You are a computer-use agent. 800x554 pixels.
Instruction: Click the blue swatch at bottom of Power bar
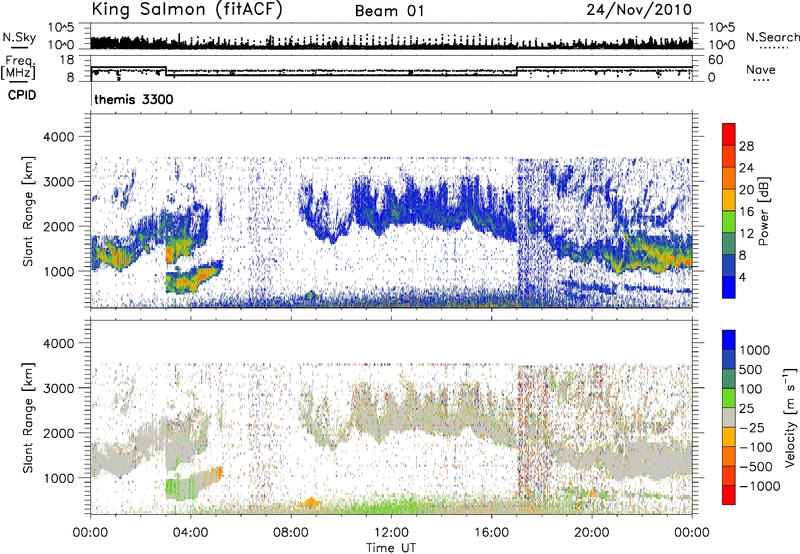pos(729,287)
